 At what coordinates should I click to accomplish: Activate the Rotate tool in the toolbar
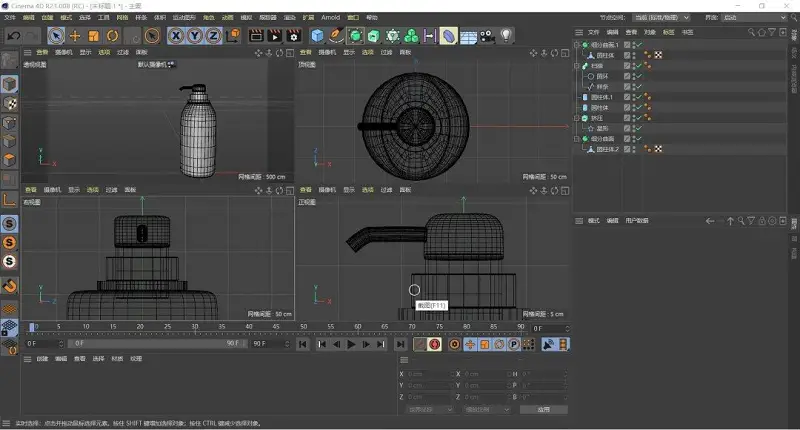click(x=112, y=36)
